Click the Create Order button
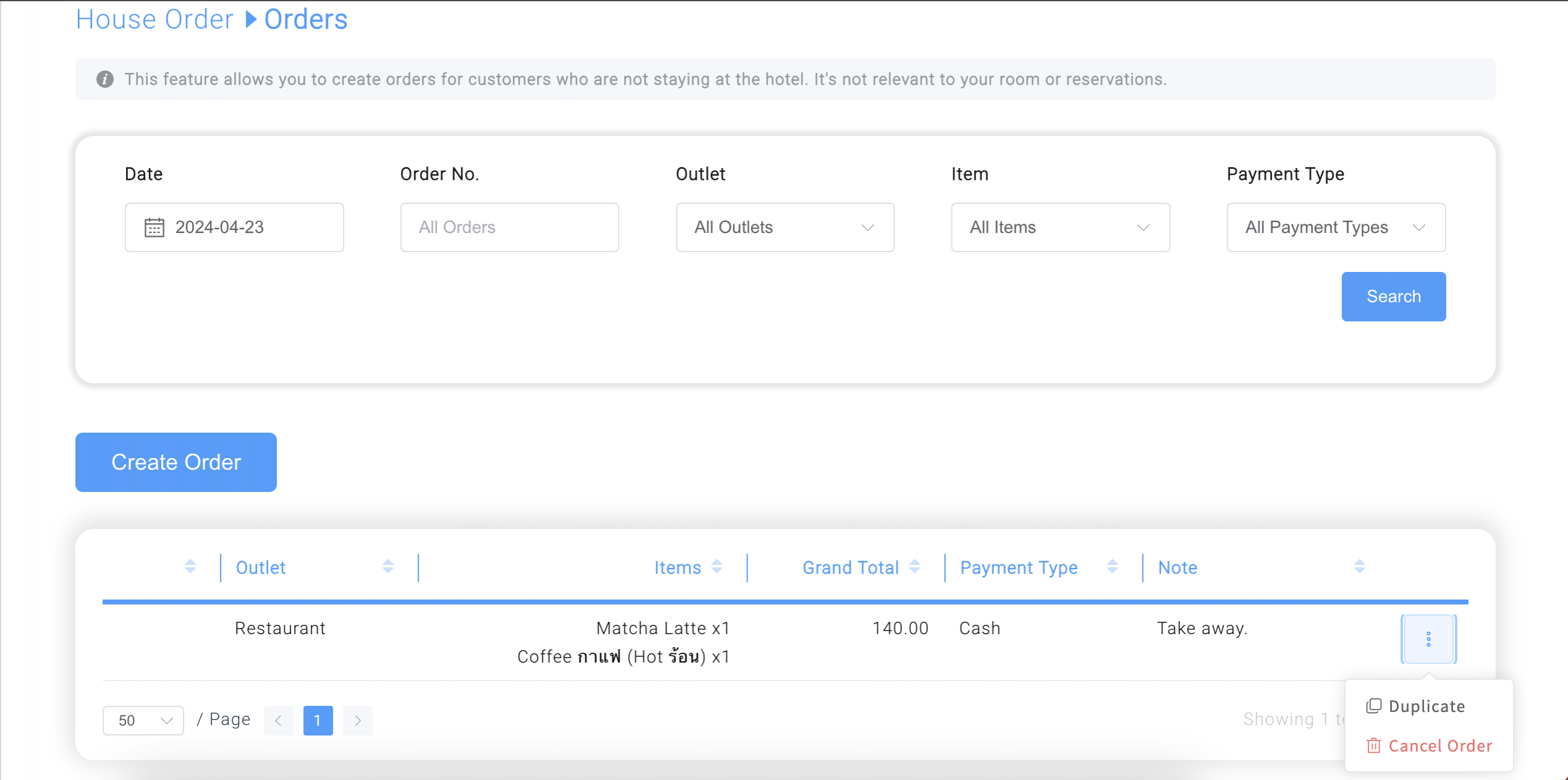The image size is (1568, 780). pos(176,462)
